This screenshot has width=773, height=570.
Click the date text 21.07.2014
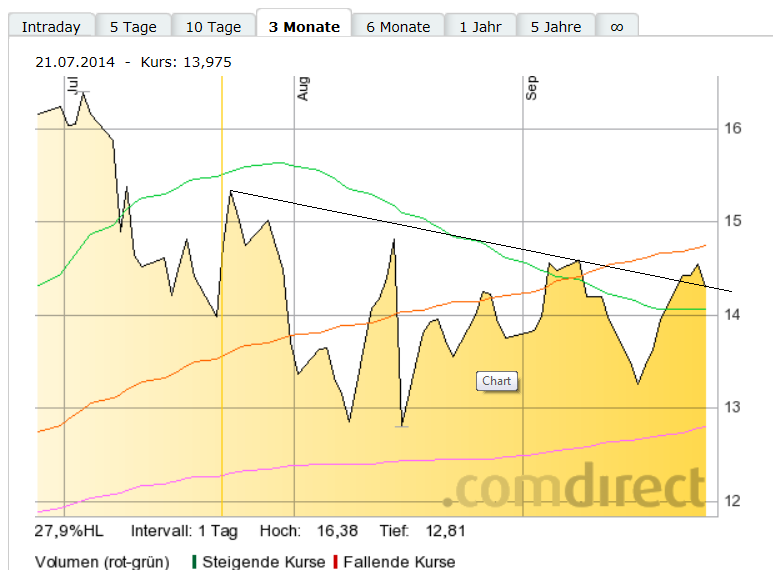click(x=75, y=62)
